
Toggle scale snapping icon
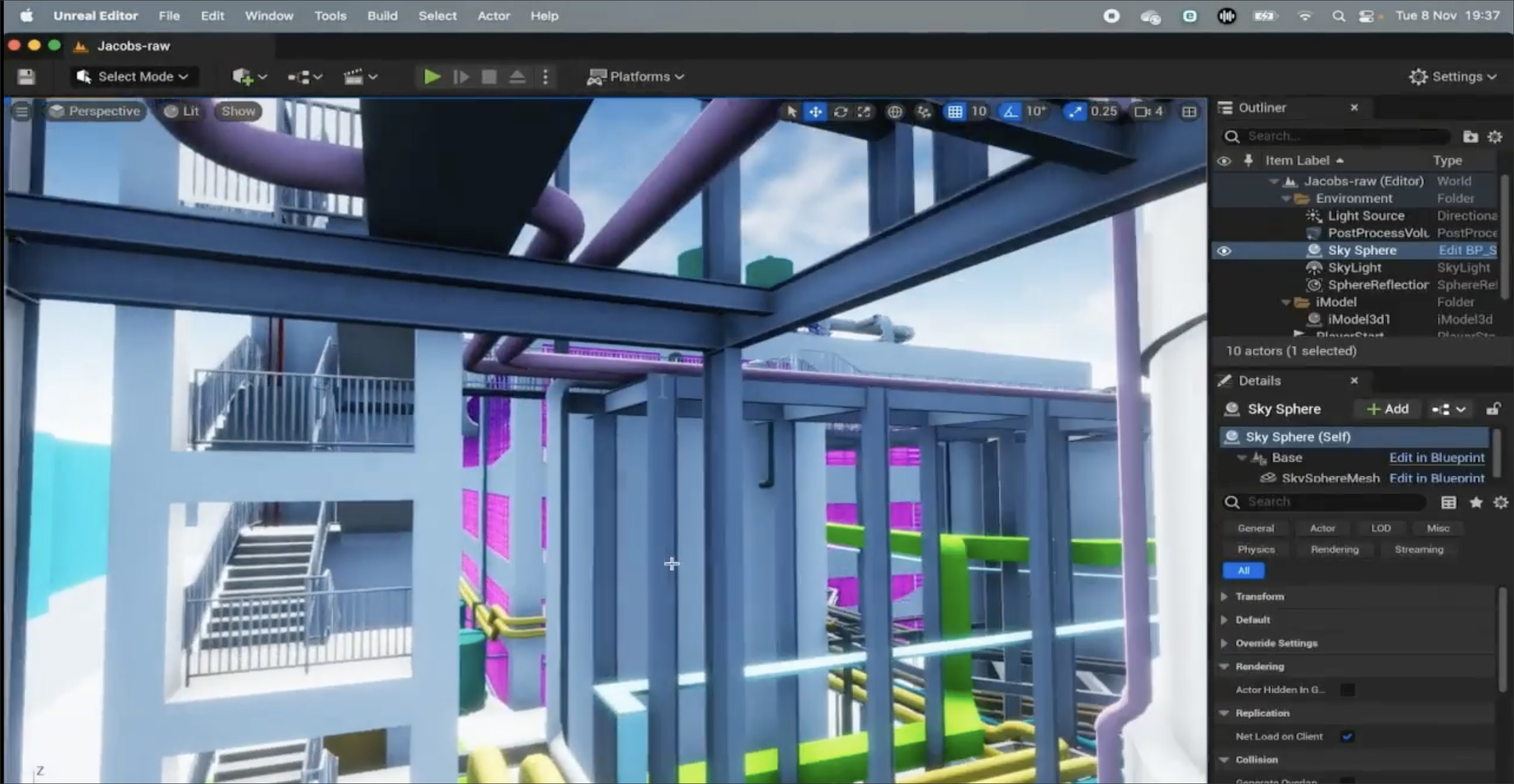click(1075, 112)
